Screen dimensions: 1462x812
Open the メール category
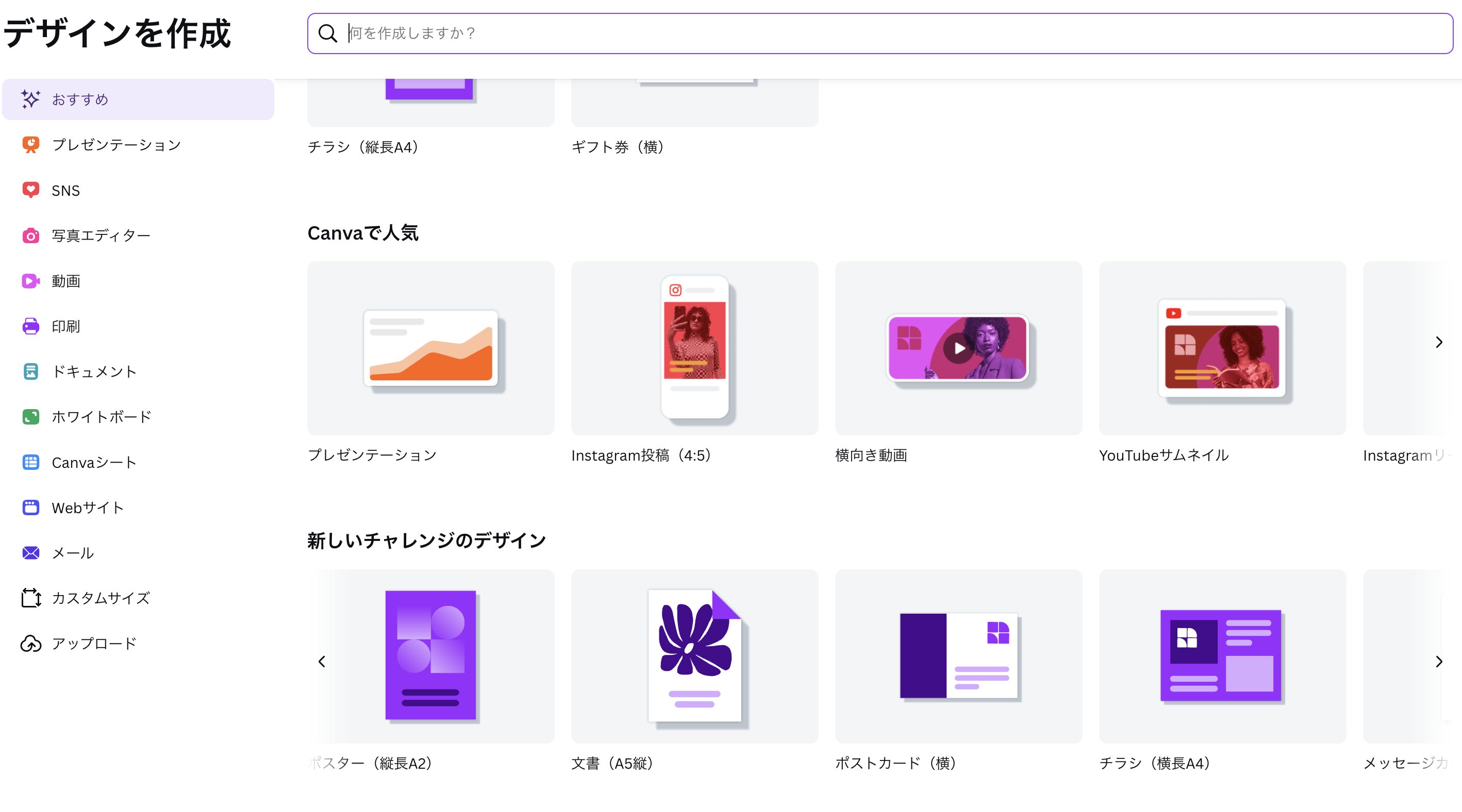click(73, 553)
